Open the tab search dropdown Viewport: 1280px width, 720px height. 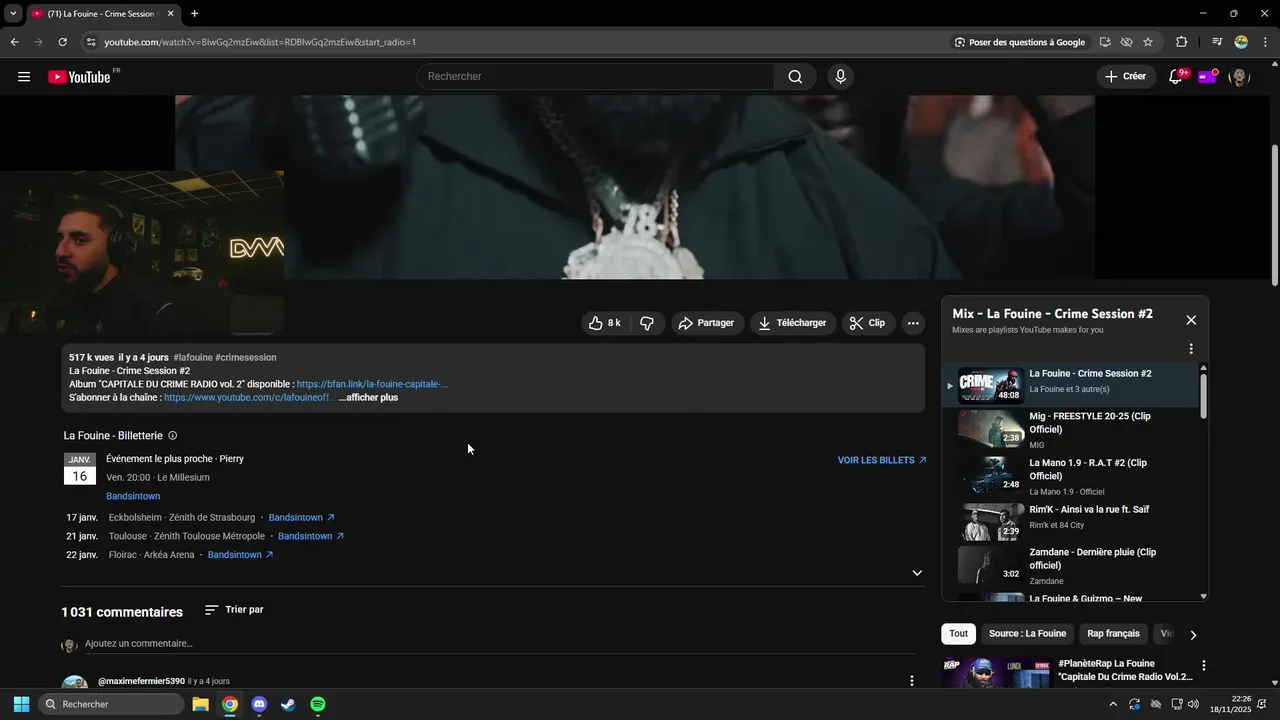[x=13, y=14]
